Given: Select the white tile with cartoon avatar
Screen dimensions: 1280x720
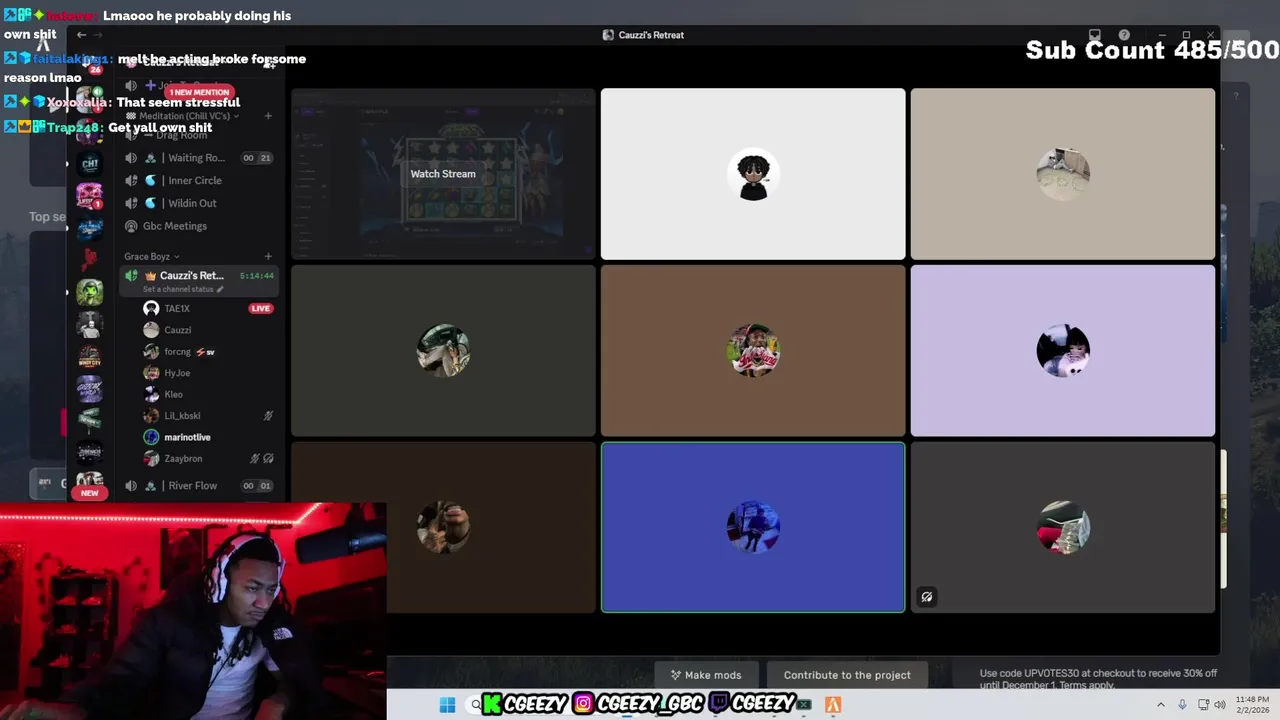Looking at the screenshot, I should click(753, 174).
